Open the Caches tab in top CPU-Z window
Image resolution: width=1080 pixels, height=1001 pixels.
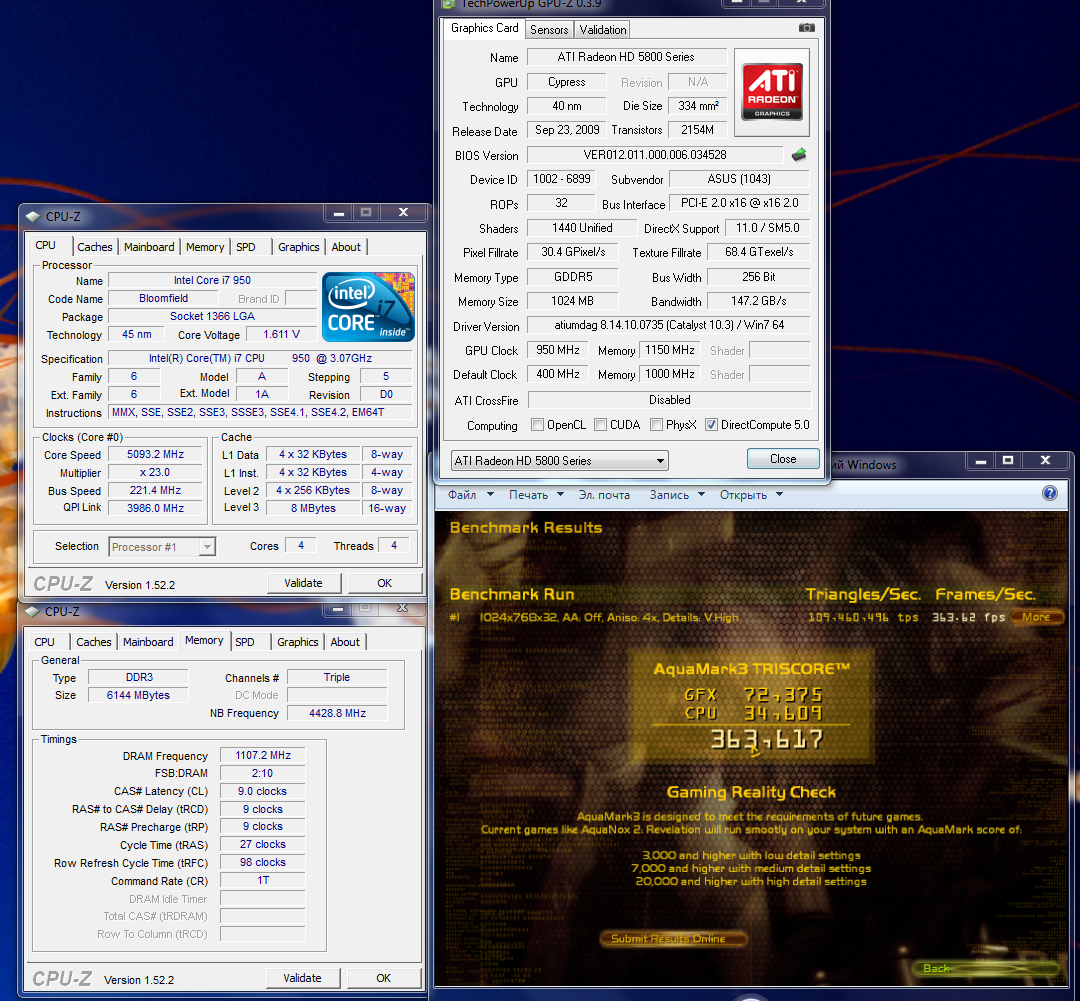click(94, 247)
